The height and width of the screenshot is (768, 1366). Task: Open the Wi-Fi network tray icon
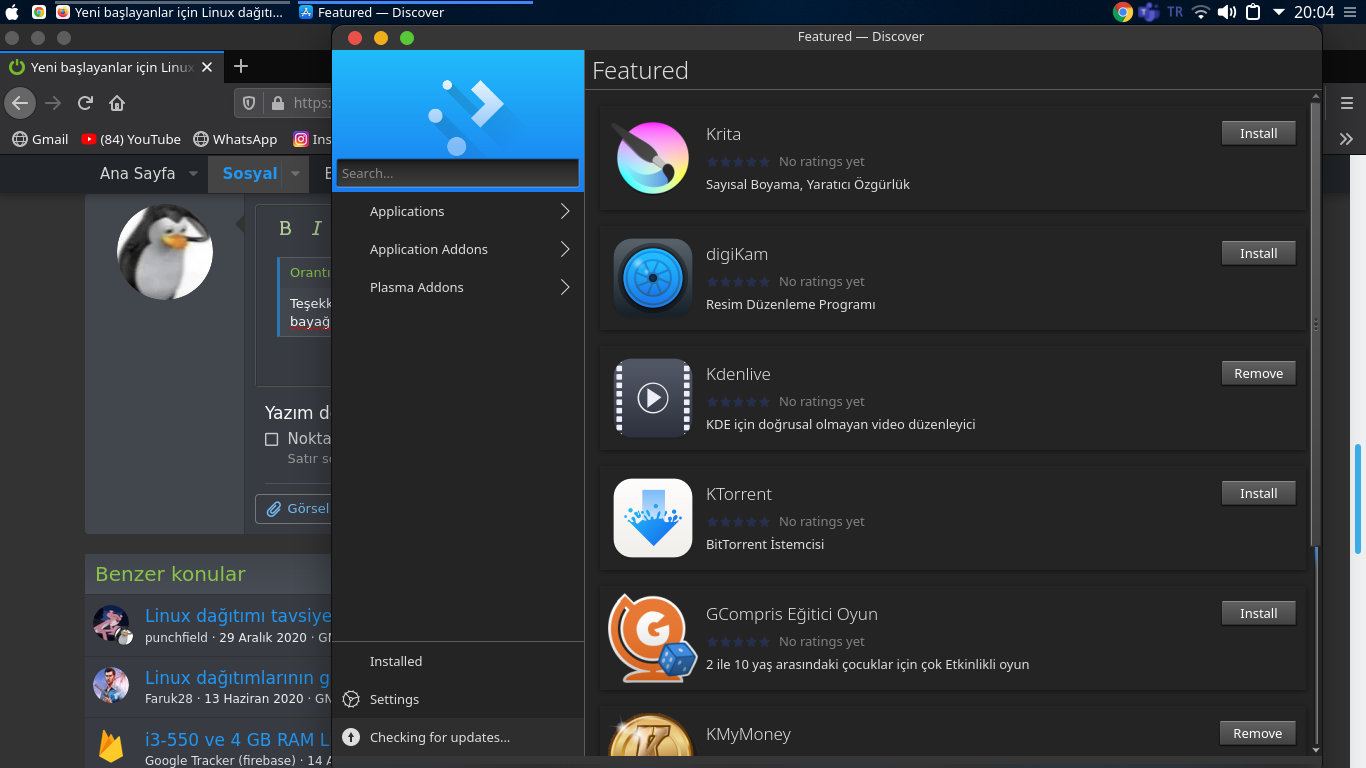(x=1201, y=12)
